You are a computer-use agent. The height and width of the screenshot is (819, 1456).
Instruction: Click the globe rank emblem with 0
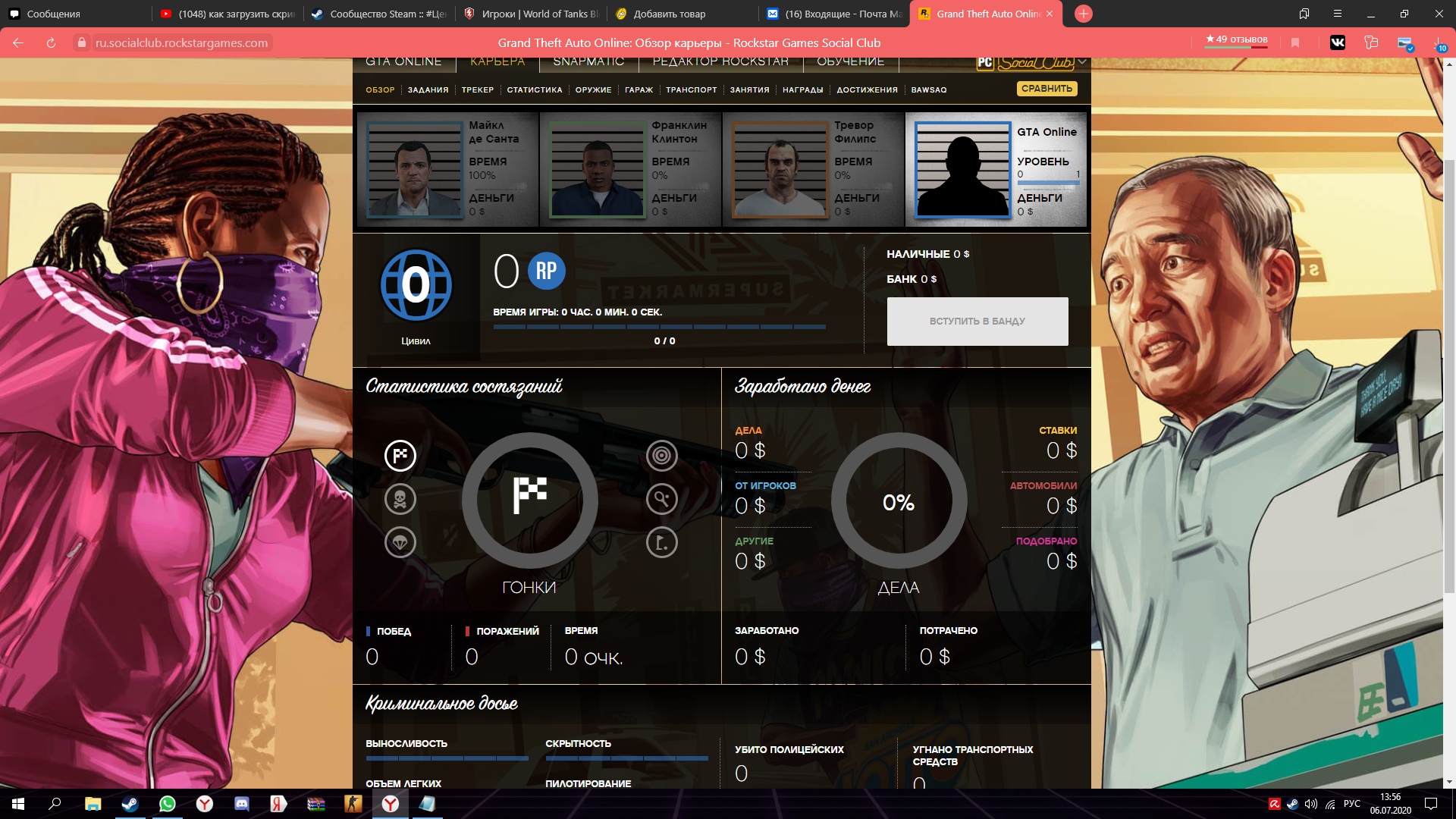coord(416,285)
